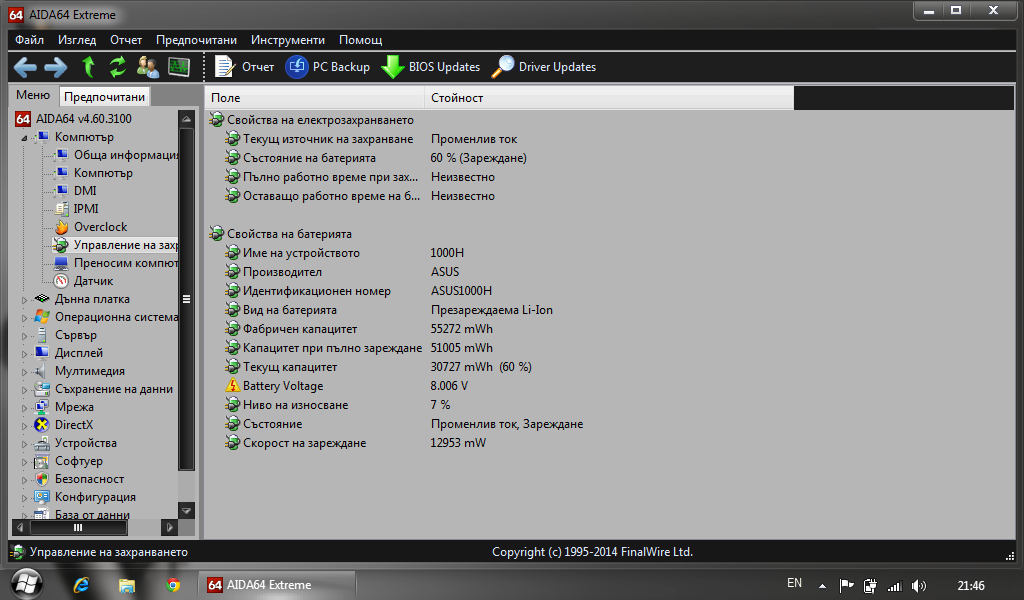Click the volume speaker tray icon

click(x=919, y=586)
